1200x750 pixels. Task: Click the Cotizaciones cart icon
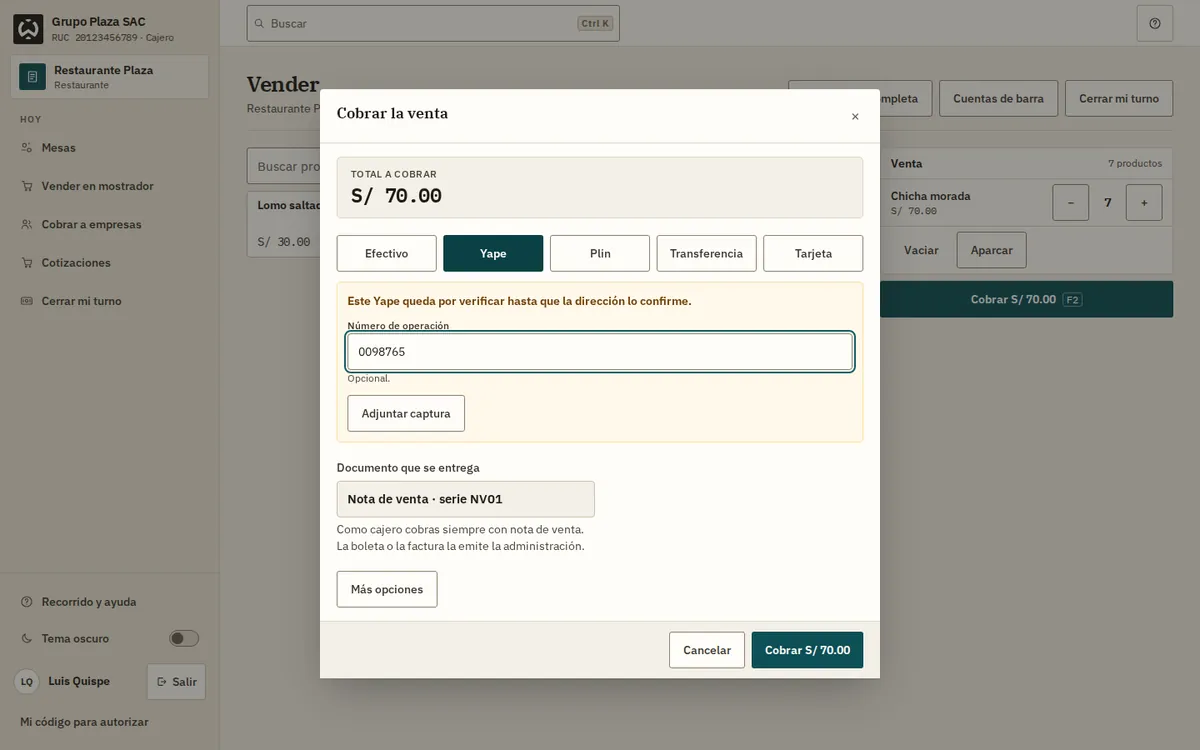27,263
